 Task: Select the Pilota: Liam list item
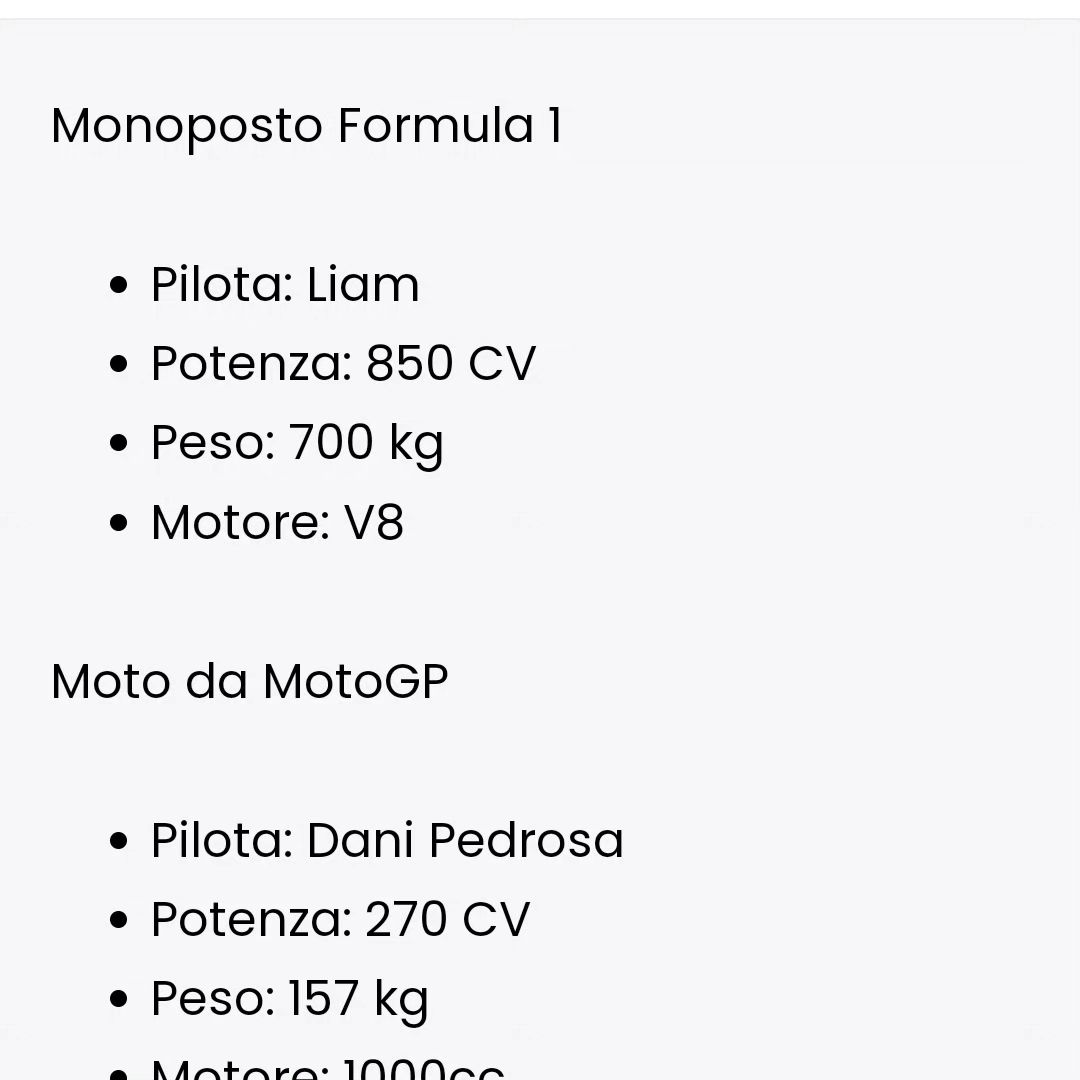285,284
